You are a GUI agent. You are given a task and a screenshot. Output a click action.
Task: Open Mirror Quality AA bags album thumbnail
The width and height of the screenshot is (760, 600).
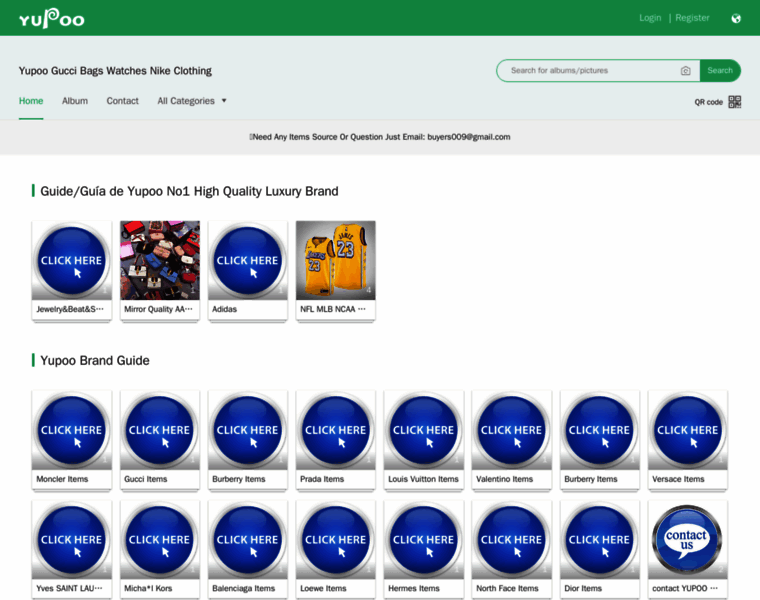pos(160,261)
